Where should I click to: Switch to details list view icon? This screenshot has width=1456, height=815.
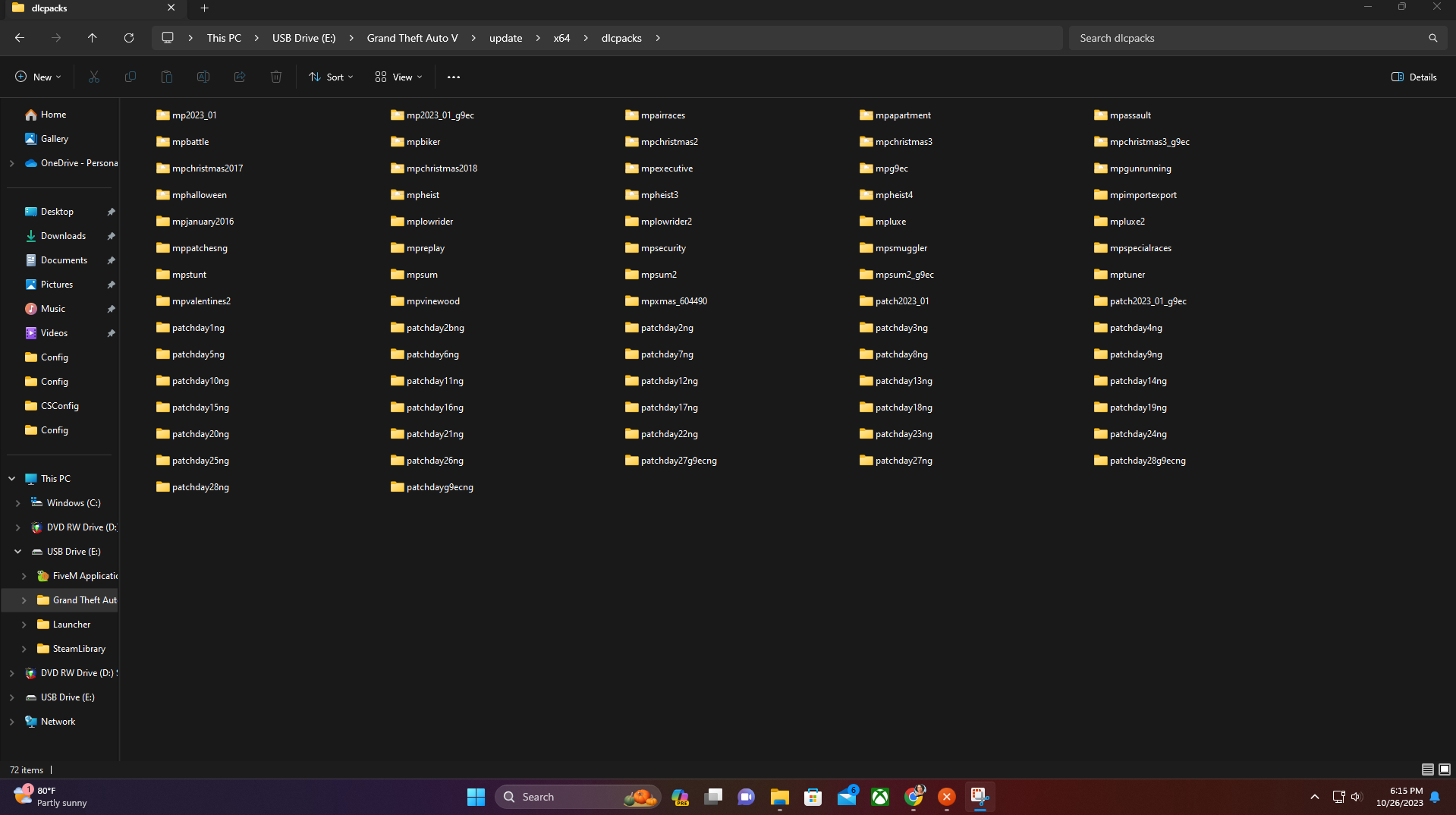click(x=1427, y=769)
